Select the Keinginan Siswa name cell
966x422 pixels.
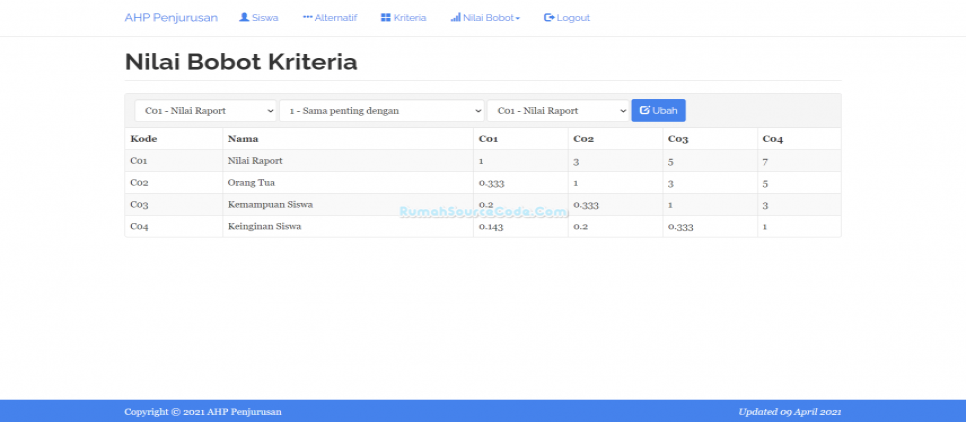(348, 226)
